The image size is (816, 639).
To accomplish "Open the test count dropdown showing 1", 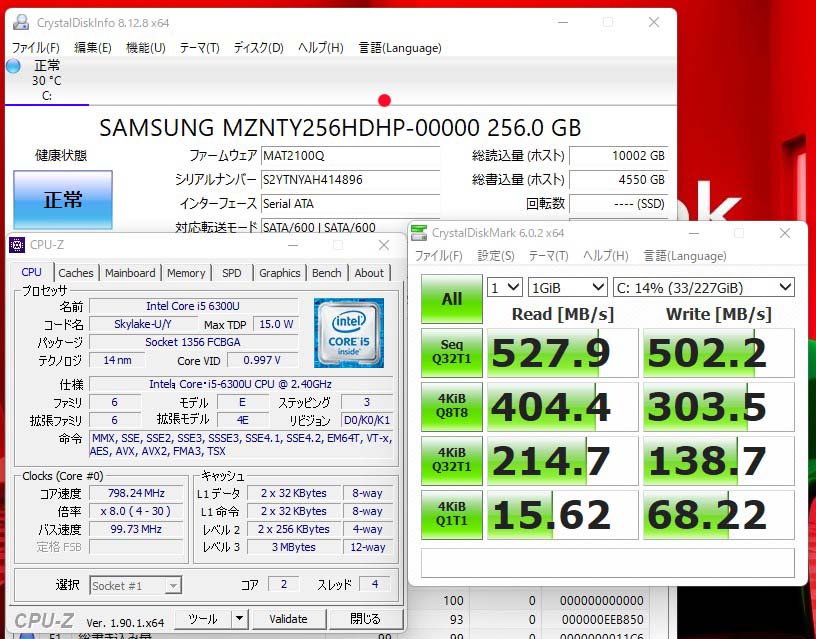I will tap(505, 287).
